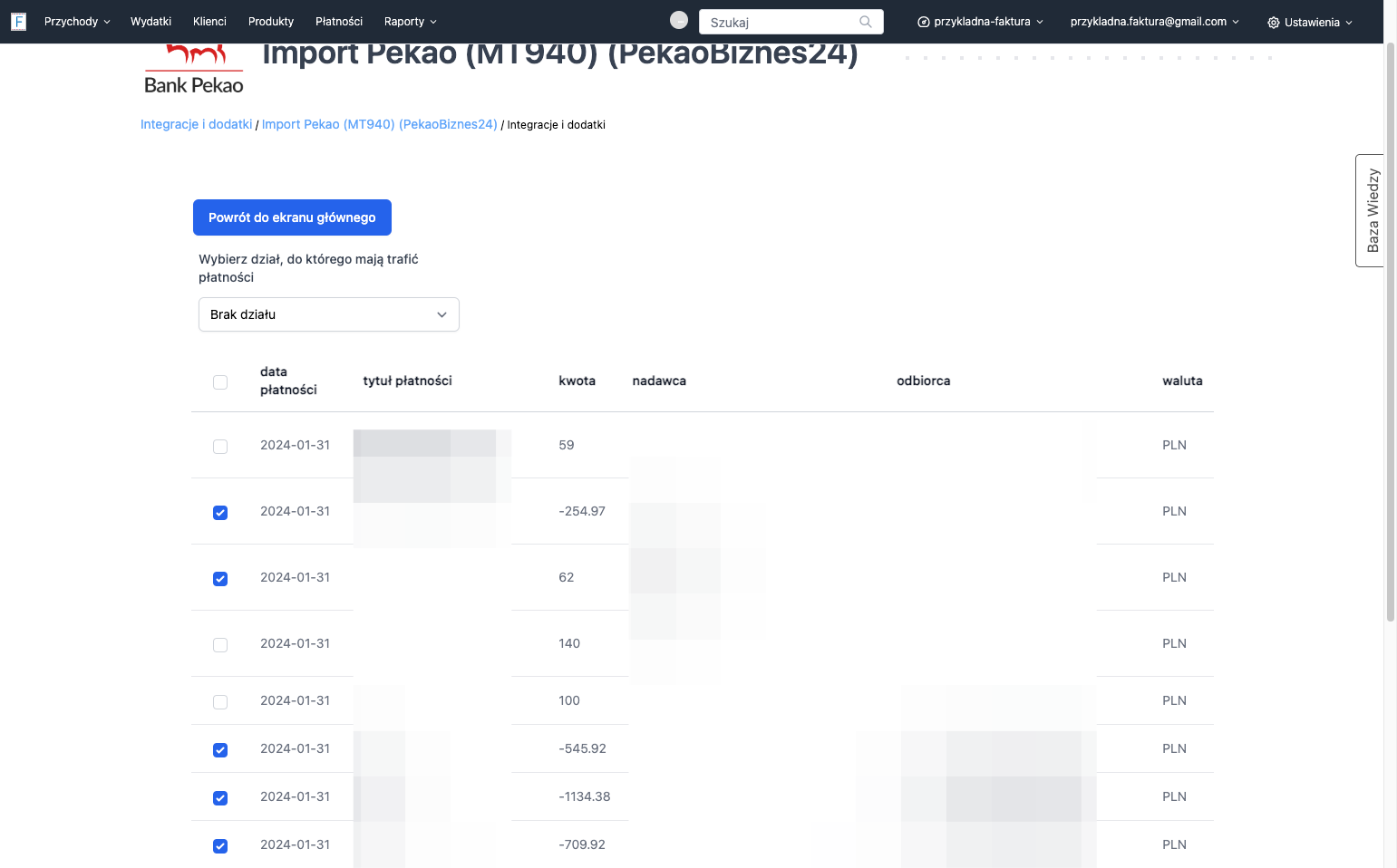1397x868 pixels.
Task: Check the row with amount 140
Action: click(220, 645)
